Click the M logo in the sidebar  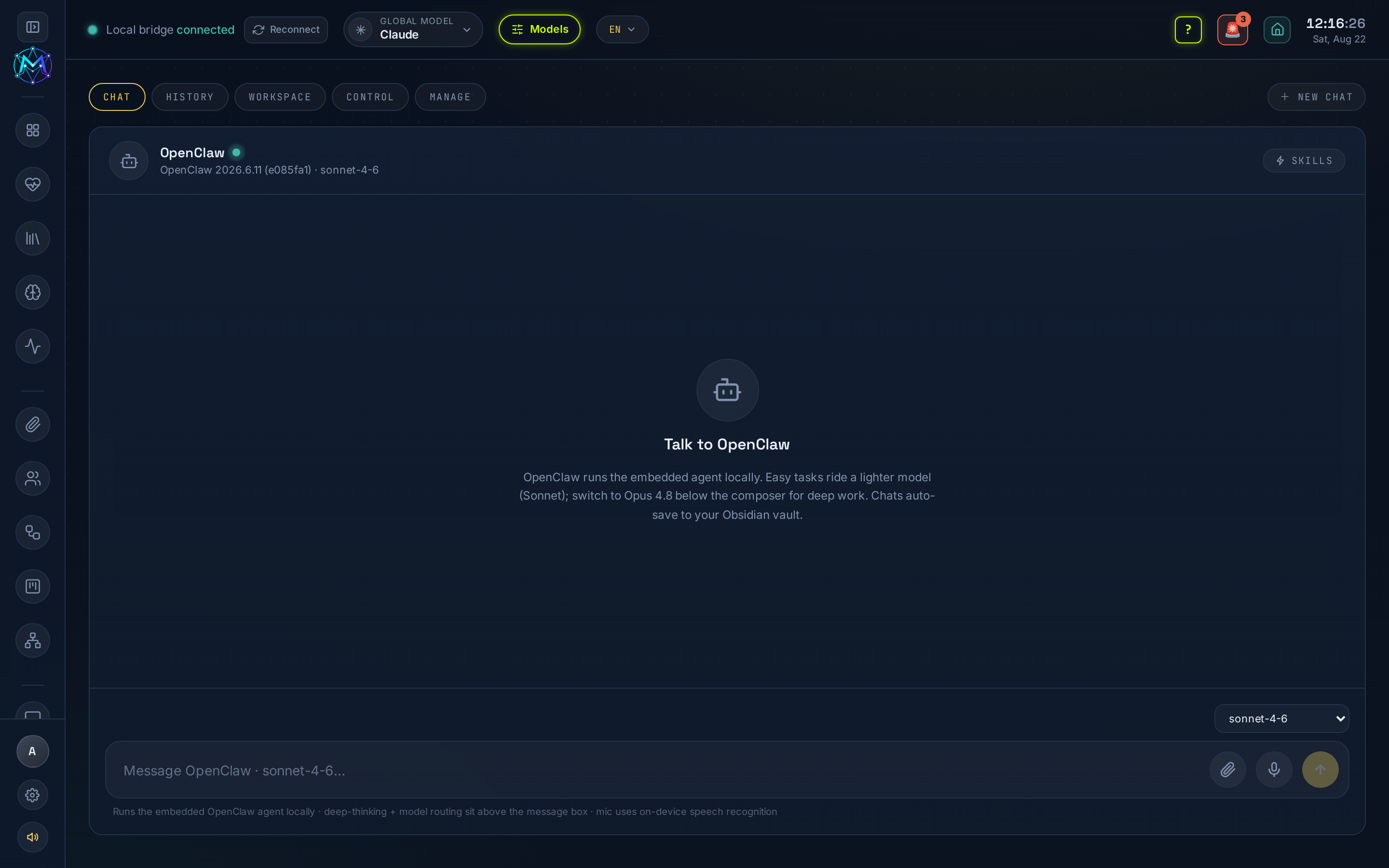[x=33, y=66]
